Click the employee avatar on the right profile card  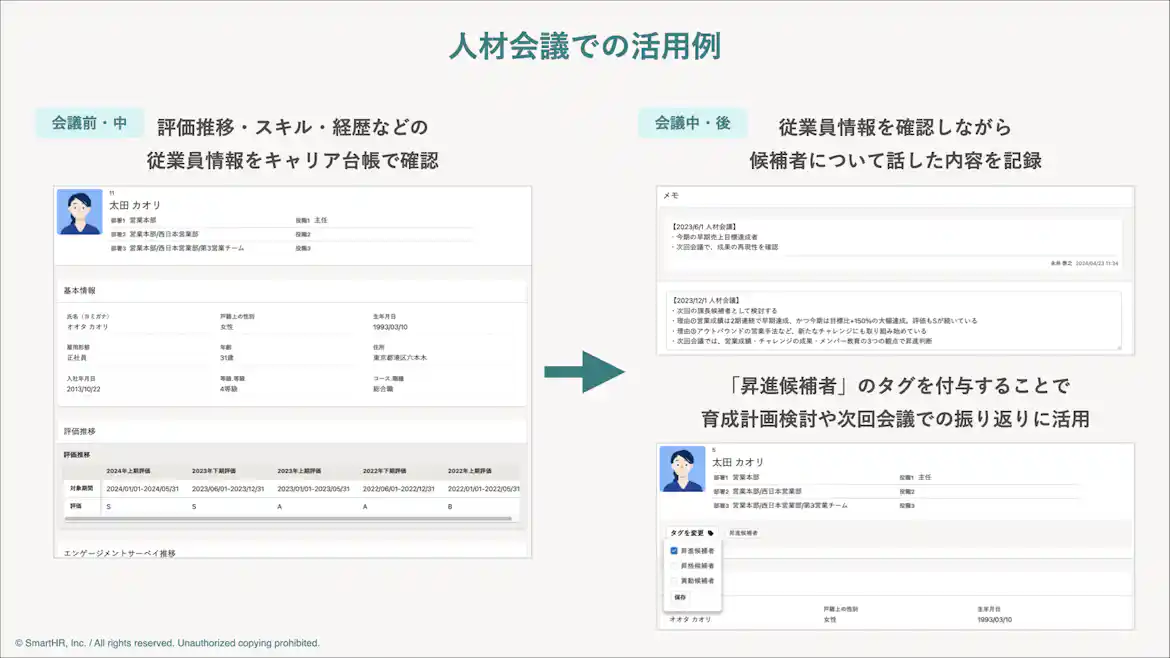(x=683, y=470)
